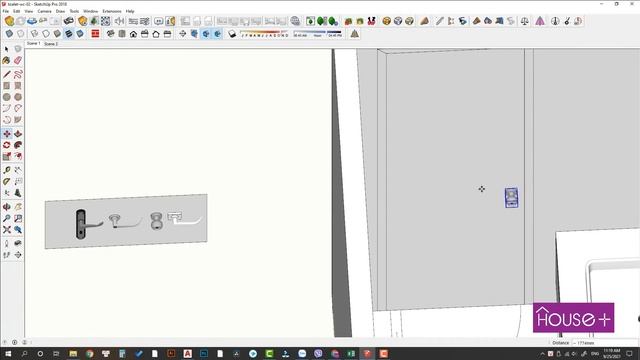The image size is (640, 360).
Task: Toggle Show/Hide Shadows button
Action: click(x=232, y=34)
